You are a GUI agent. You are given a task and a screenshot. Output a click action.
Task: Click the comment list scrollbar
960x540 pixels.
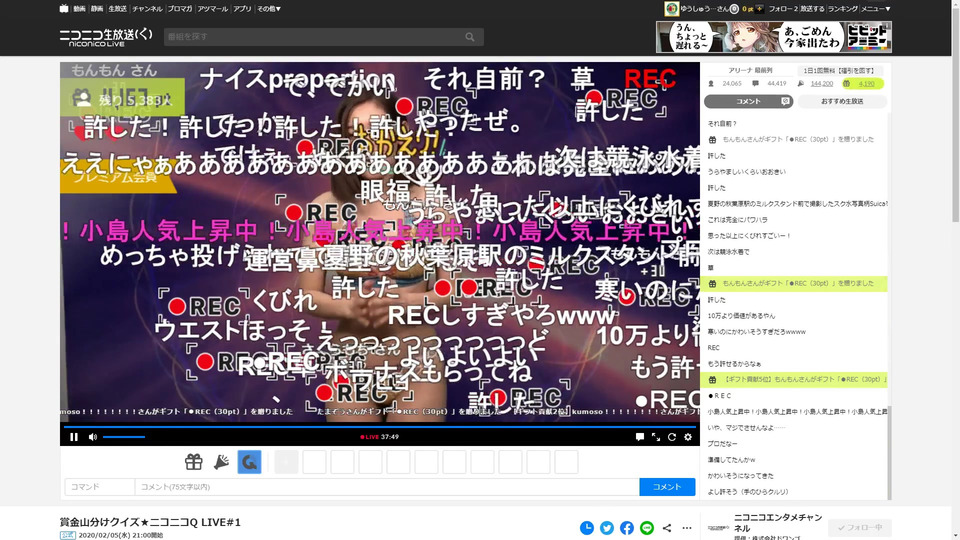point(890,452)
